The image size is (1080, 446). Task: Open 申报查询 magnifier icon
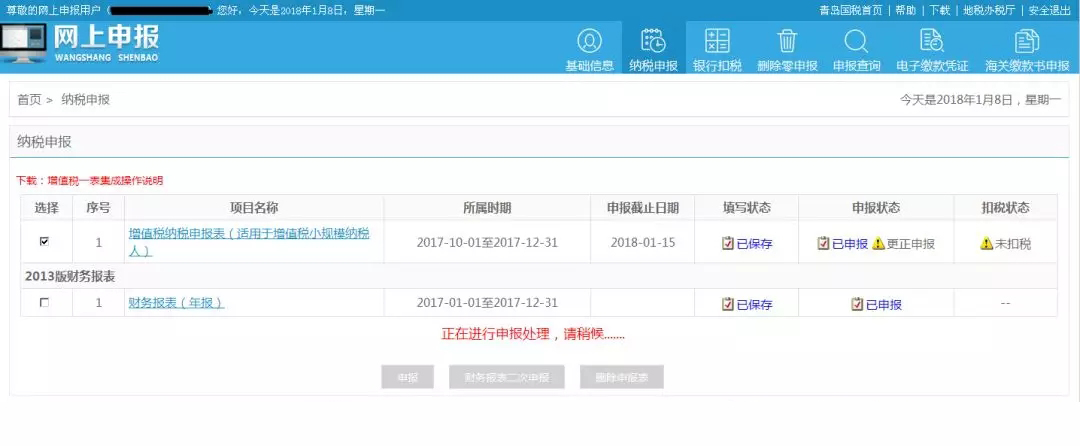(856, 41)
